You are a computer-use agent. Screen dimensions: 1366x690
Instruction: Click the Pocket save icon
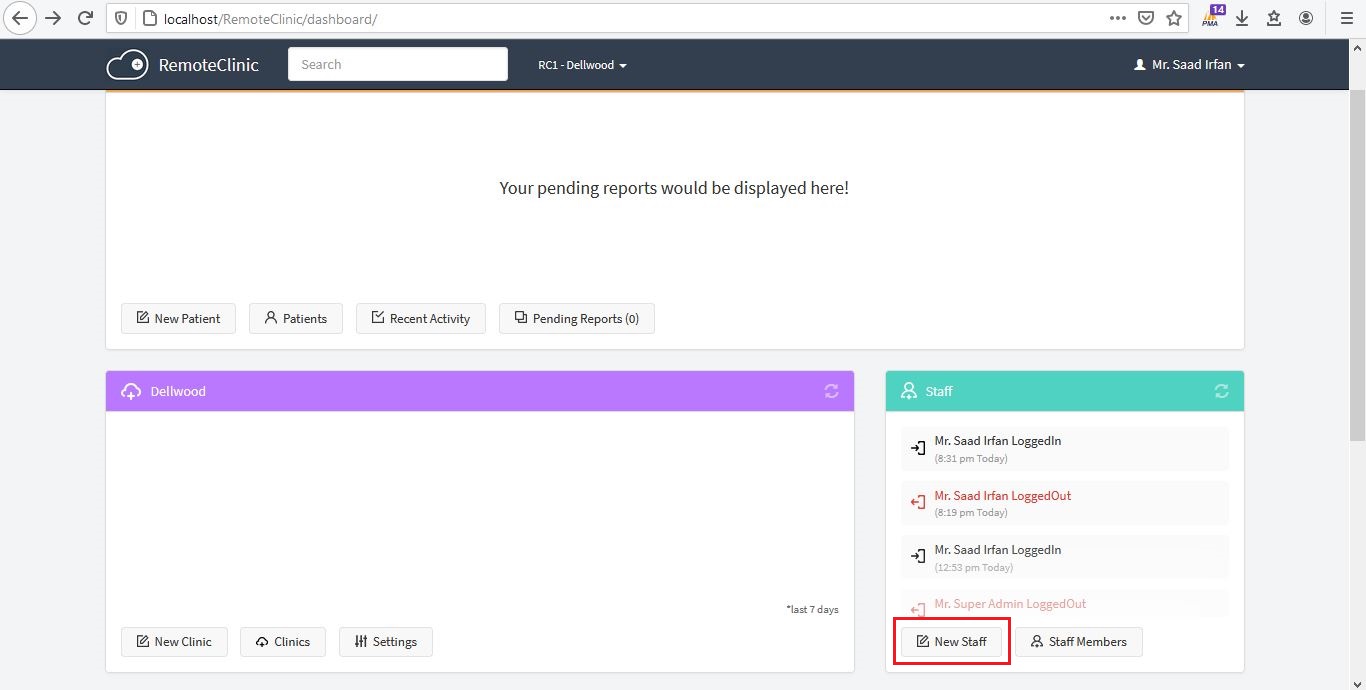[1146, 18]
